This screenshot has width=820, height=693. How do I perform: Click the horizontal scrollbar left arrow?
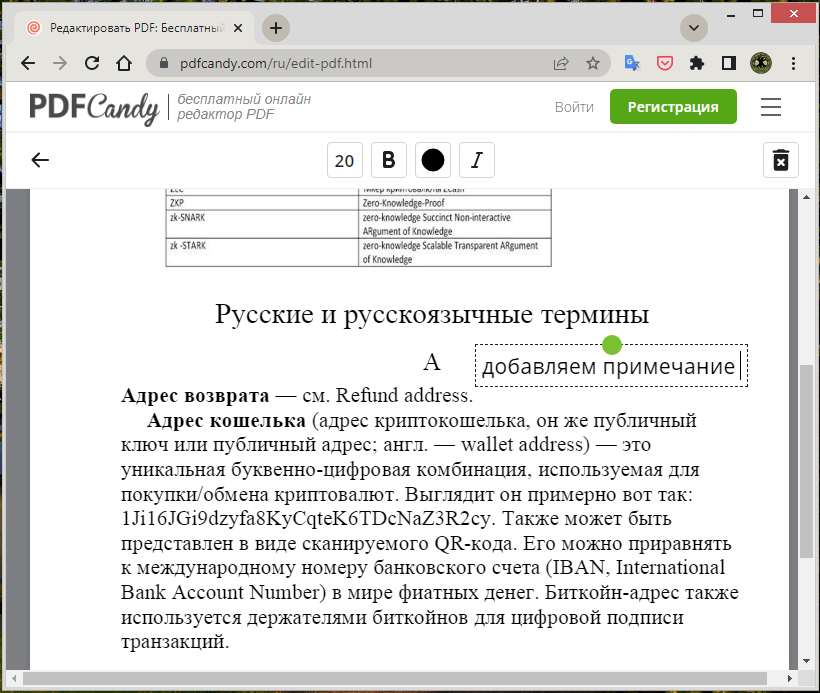click(14, 679)
